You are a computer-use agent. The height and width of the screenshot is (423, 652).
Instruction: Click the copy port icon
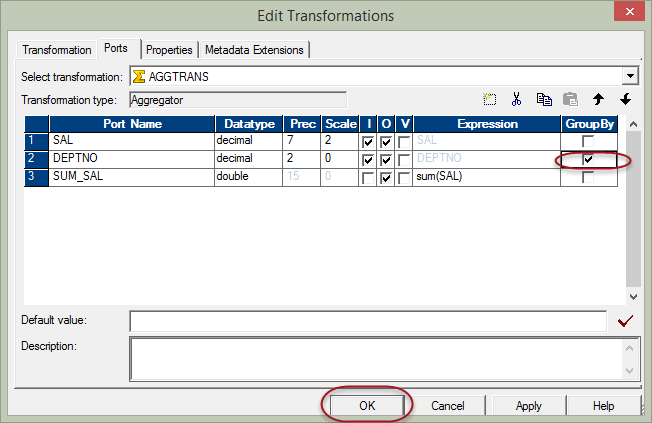point(544,99)
